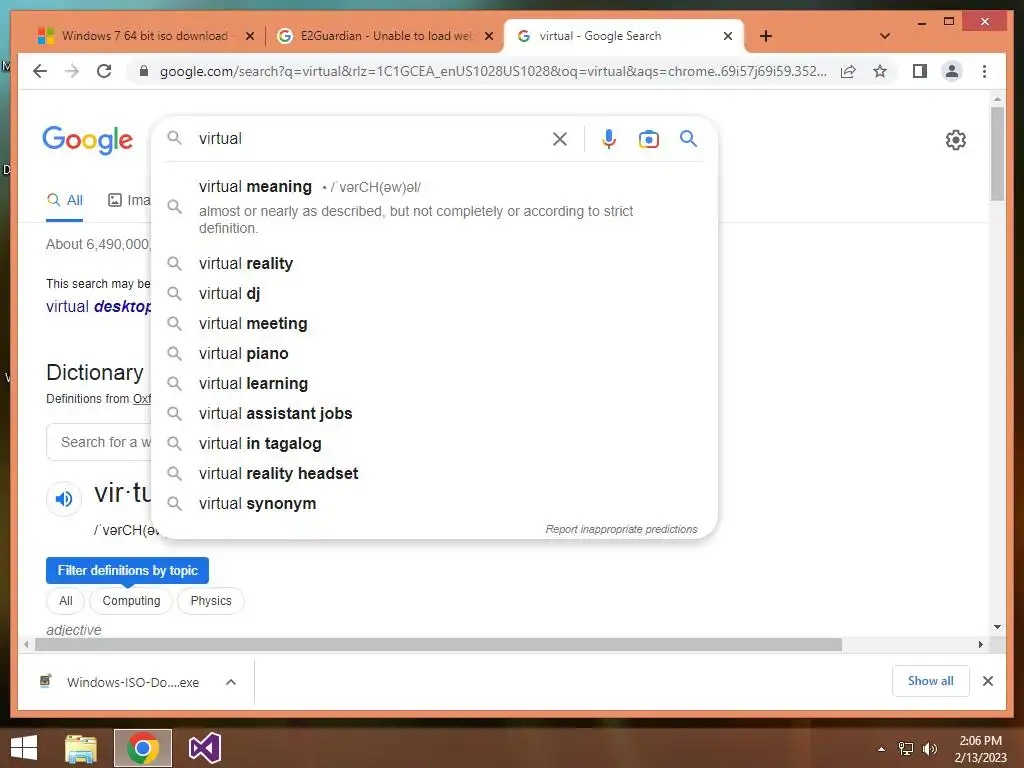This screenshot has height=768, width=1024.
Task: Open File Explorer from the taskbar
Action: tap(81, 748)
